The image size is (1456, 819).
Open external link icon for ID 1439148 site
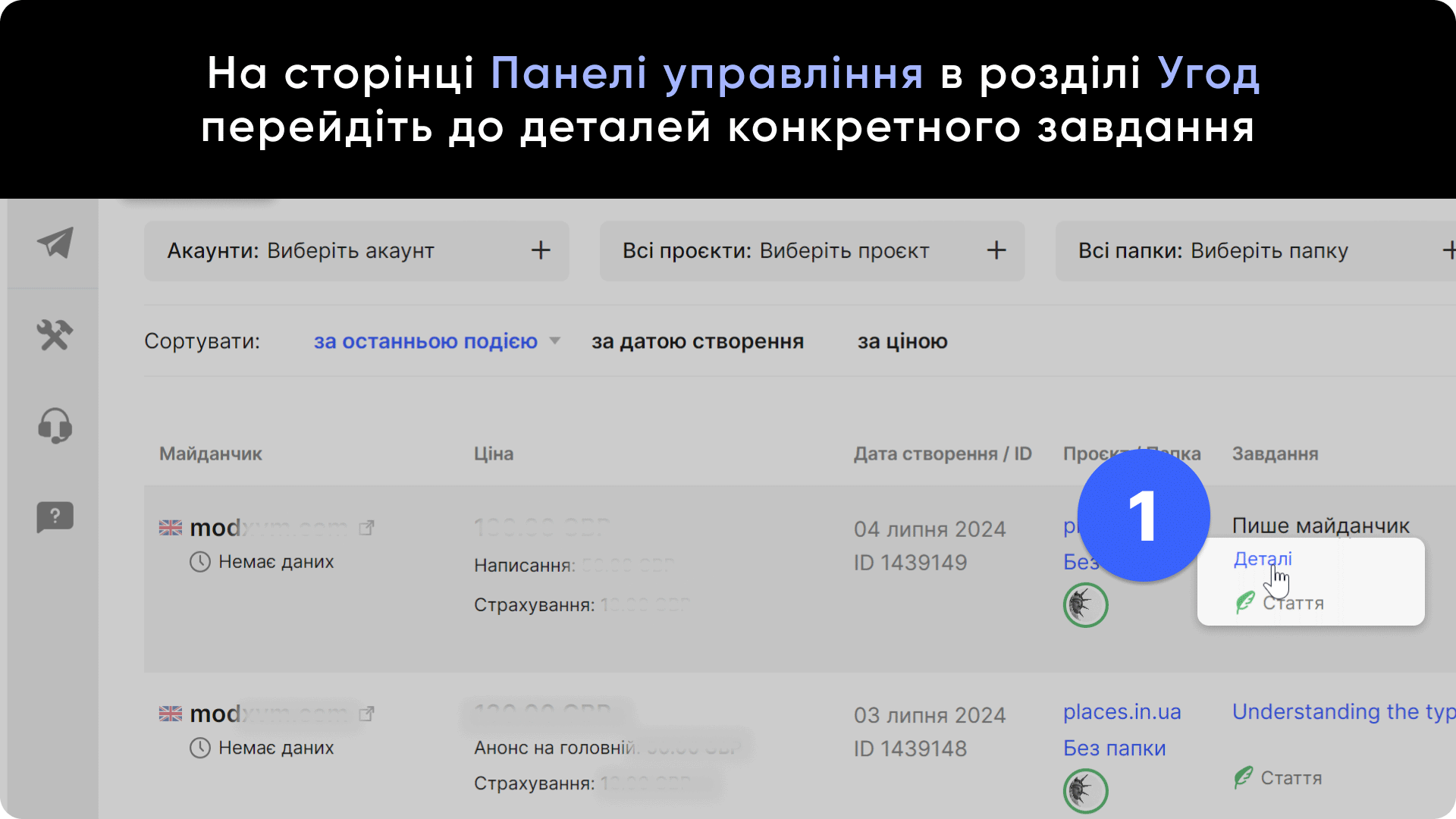[x=366, y=714]
